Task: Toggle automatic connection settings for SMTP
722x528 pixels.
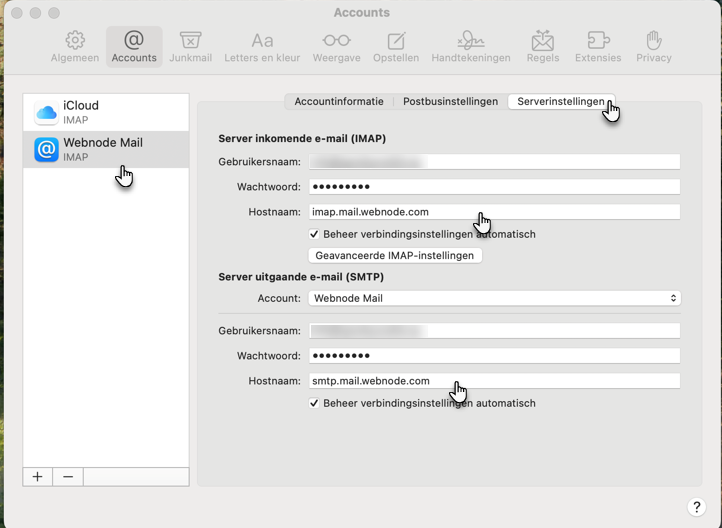Action: pos(314,403)
